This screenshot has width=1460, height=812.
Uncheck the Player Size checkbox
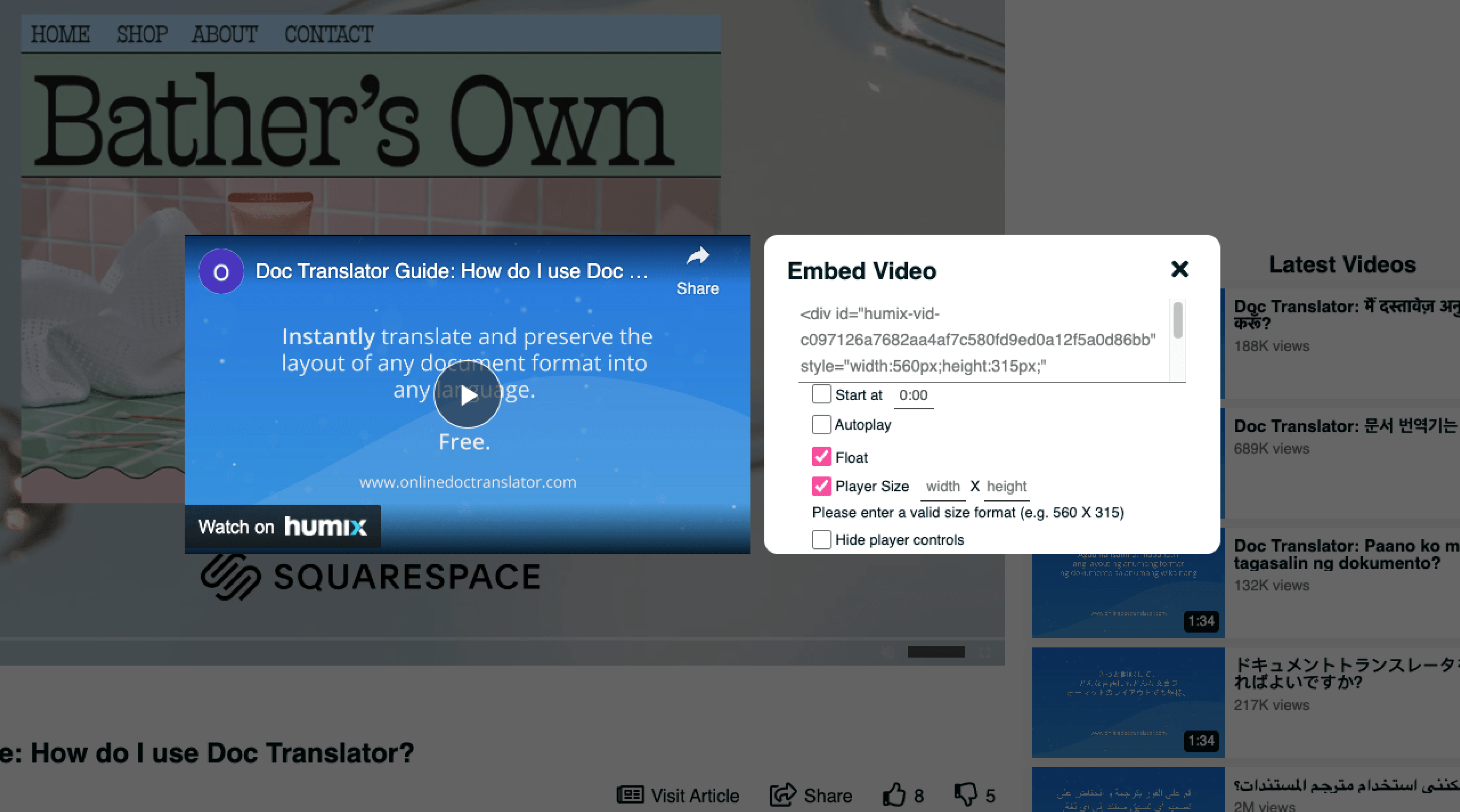coord(821,486)
